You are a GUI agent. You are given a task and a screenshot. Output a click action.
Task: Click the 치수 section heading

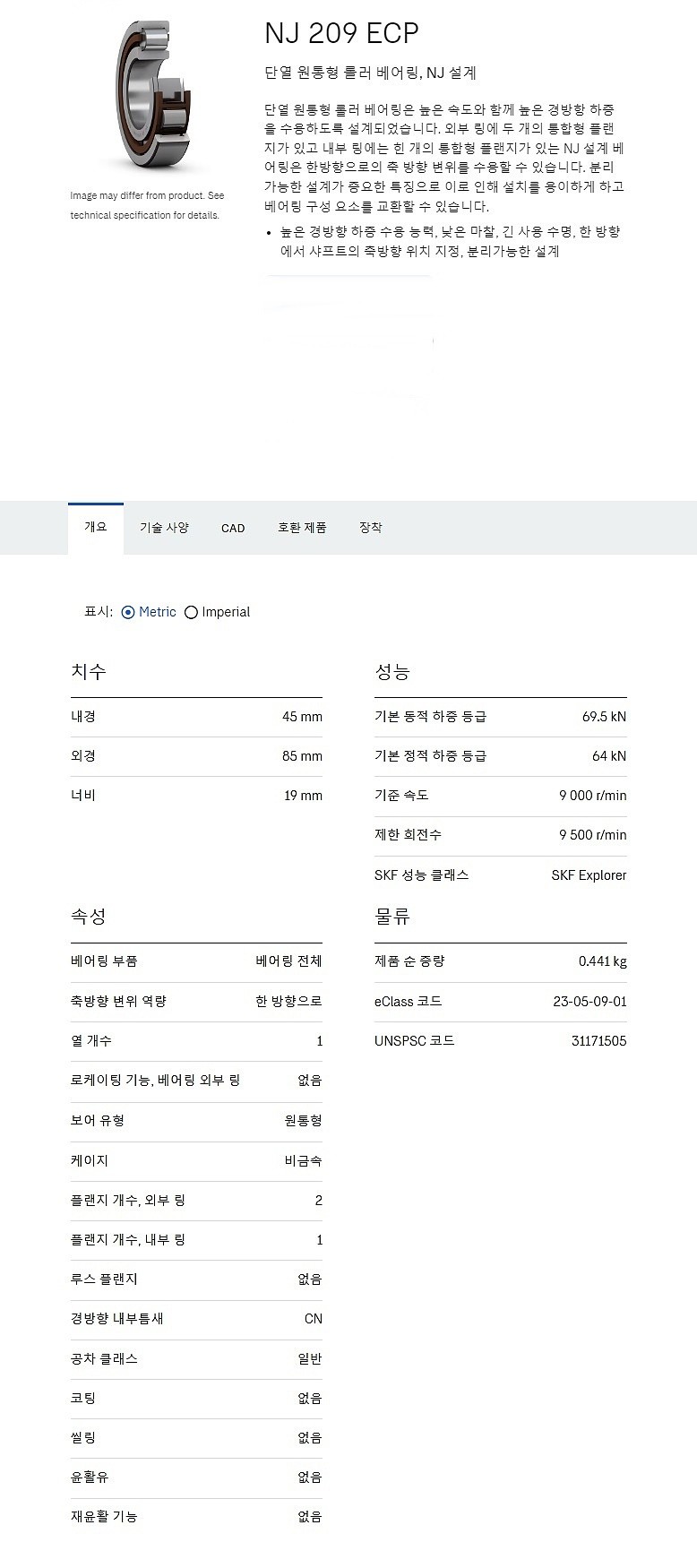point(89,672)
